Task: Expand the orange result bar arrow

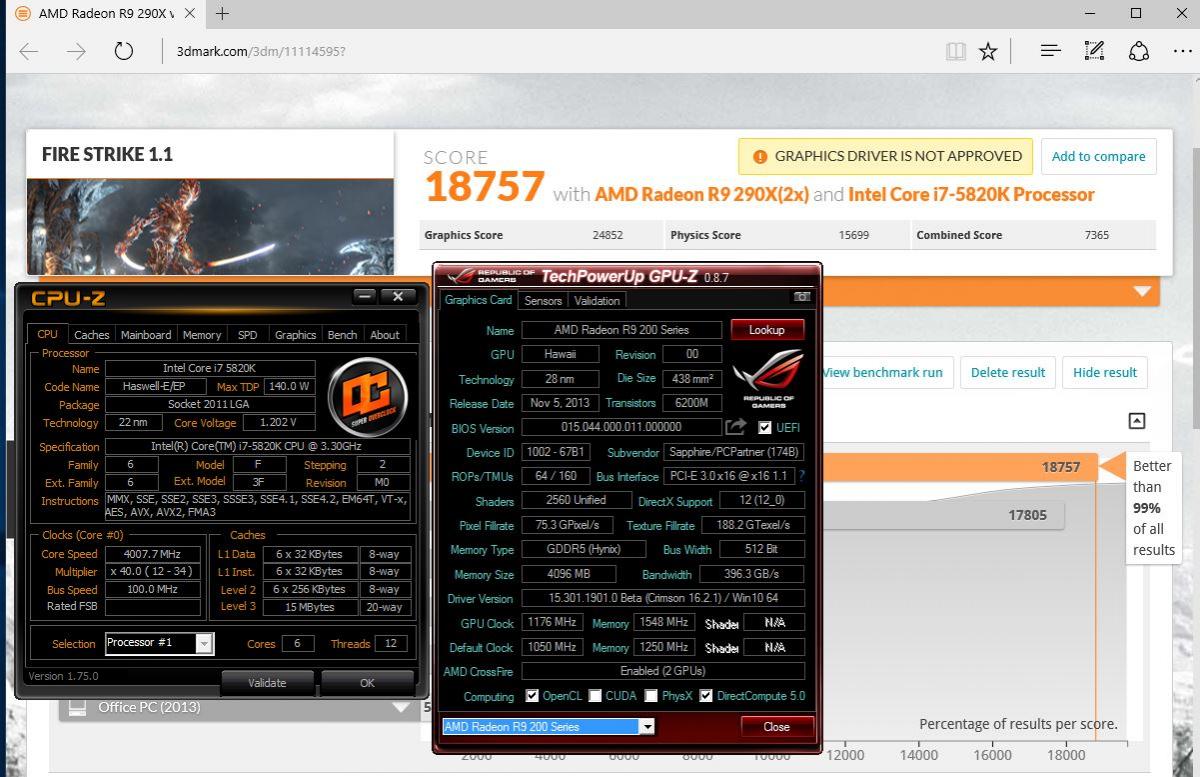Action: 1142,291
